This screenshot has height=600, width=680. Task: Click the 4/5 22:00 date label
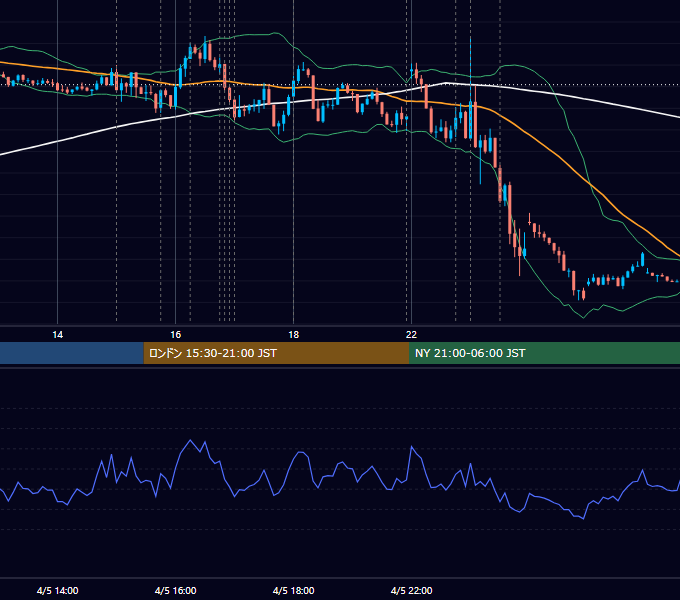[412, 590]
